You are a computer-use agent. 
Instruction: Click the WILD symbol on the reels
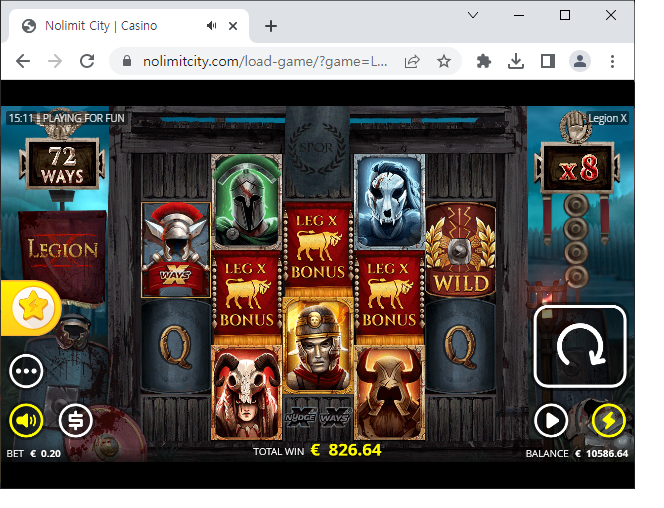460,251
